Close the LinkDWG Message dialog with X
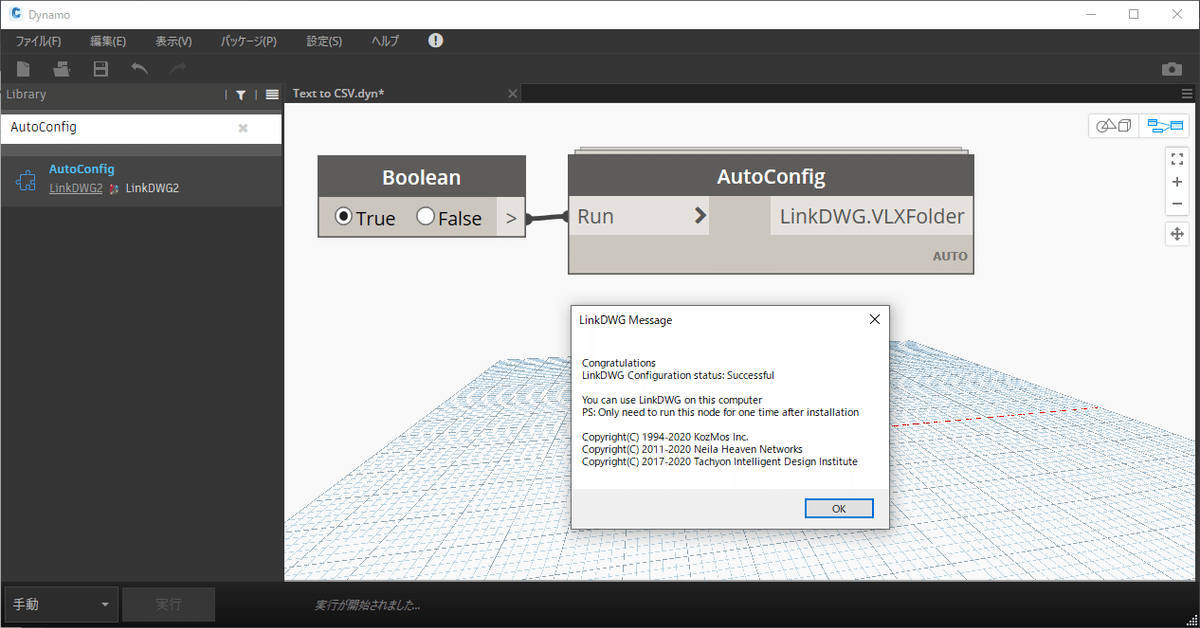This screenshot has height=628, width=1200. tap(874, 320)
